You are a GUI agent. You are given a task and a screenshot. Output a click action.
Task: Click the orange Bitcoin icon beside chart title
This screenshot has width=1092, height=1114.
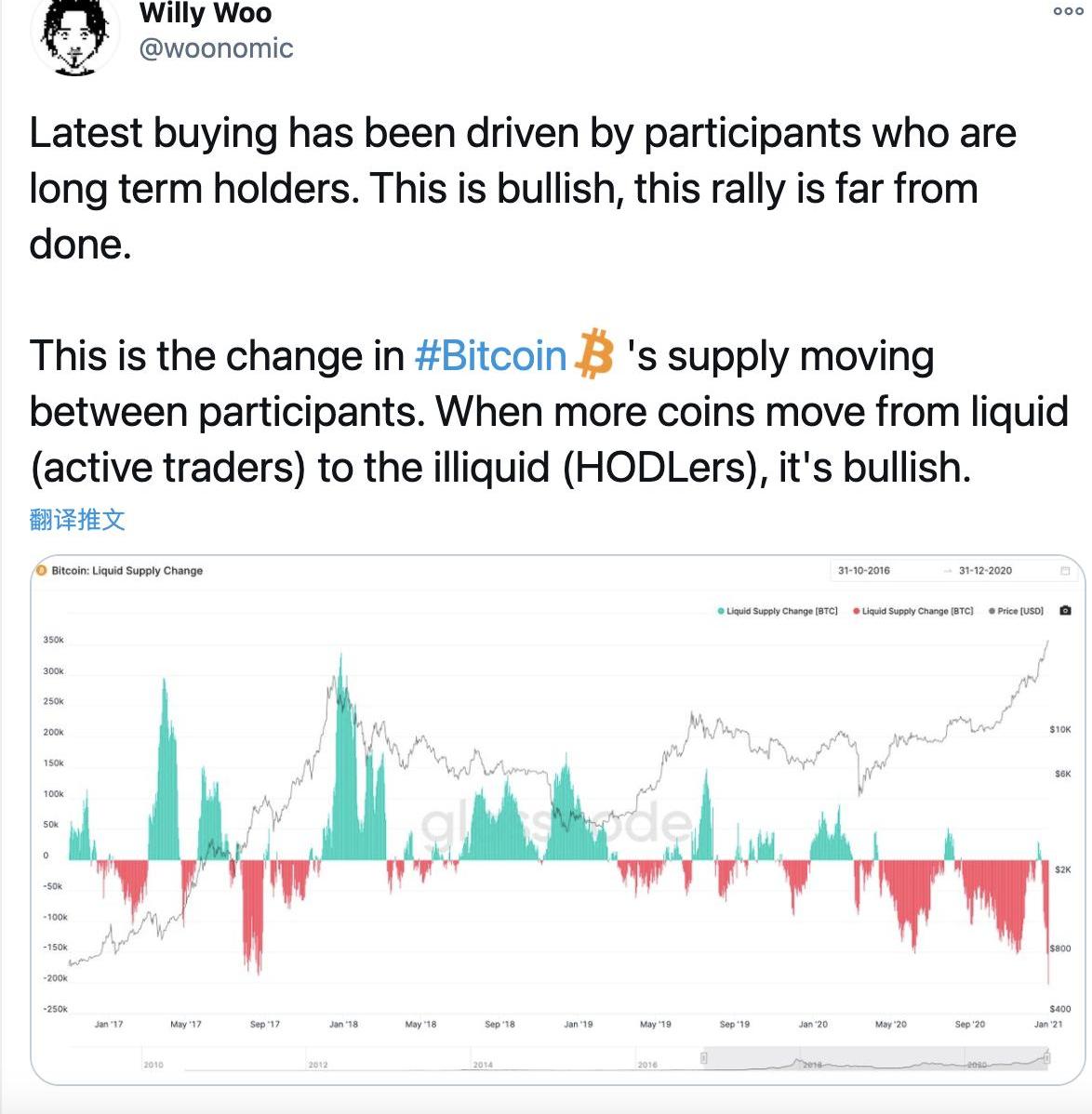(41, 570)
